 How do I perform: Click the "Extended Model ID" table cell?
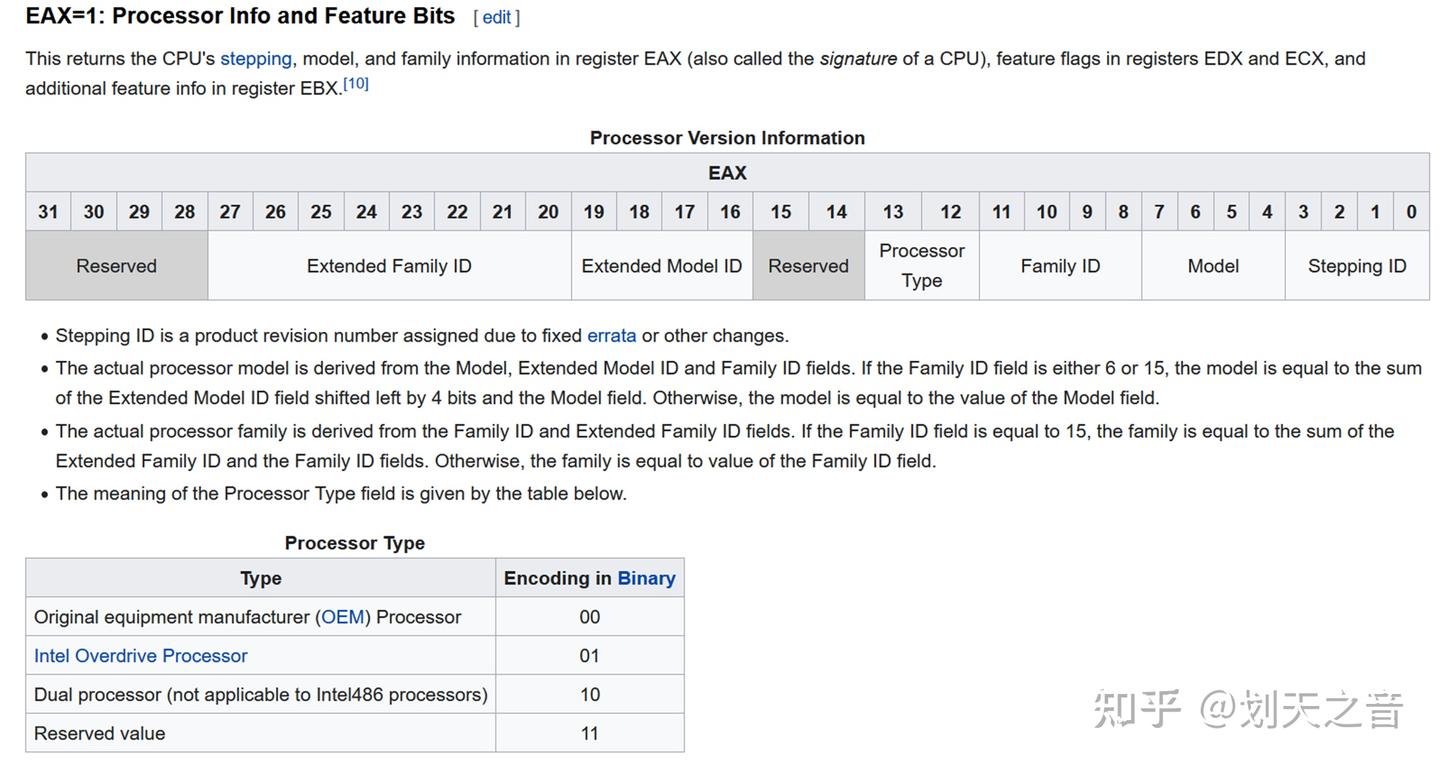click(662, 266)
